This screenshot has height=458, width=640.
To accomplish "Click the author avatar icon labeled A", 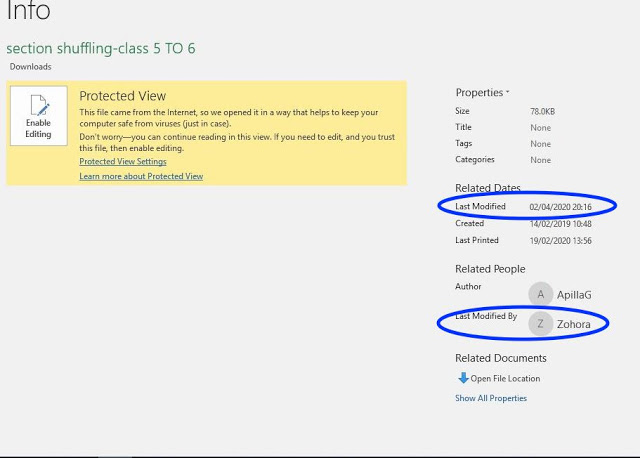I will (x=540, y=294).
